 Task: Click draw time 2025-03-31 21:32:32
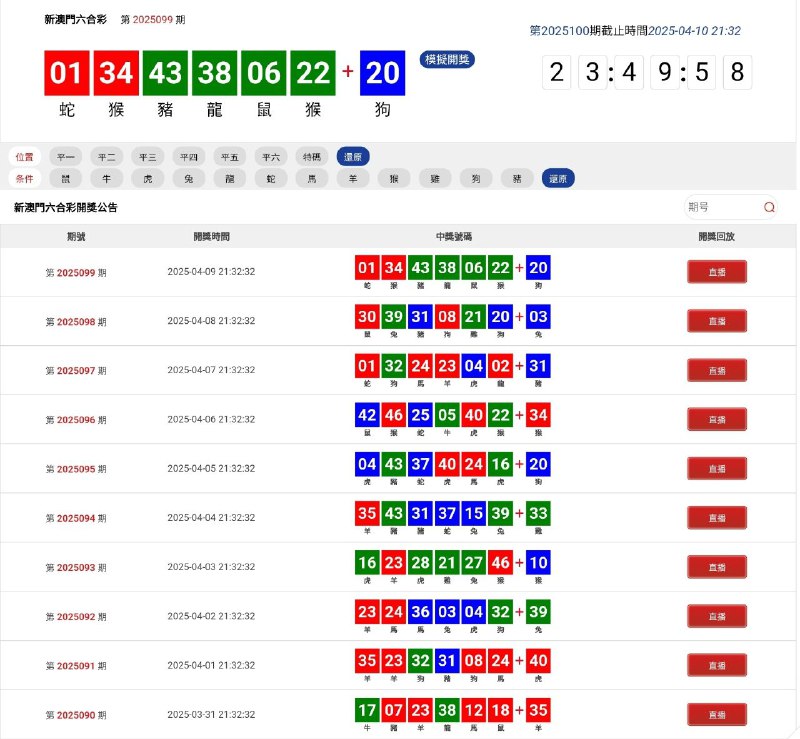[x=211, y=714]
